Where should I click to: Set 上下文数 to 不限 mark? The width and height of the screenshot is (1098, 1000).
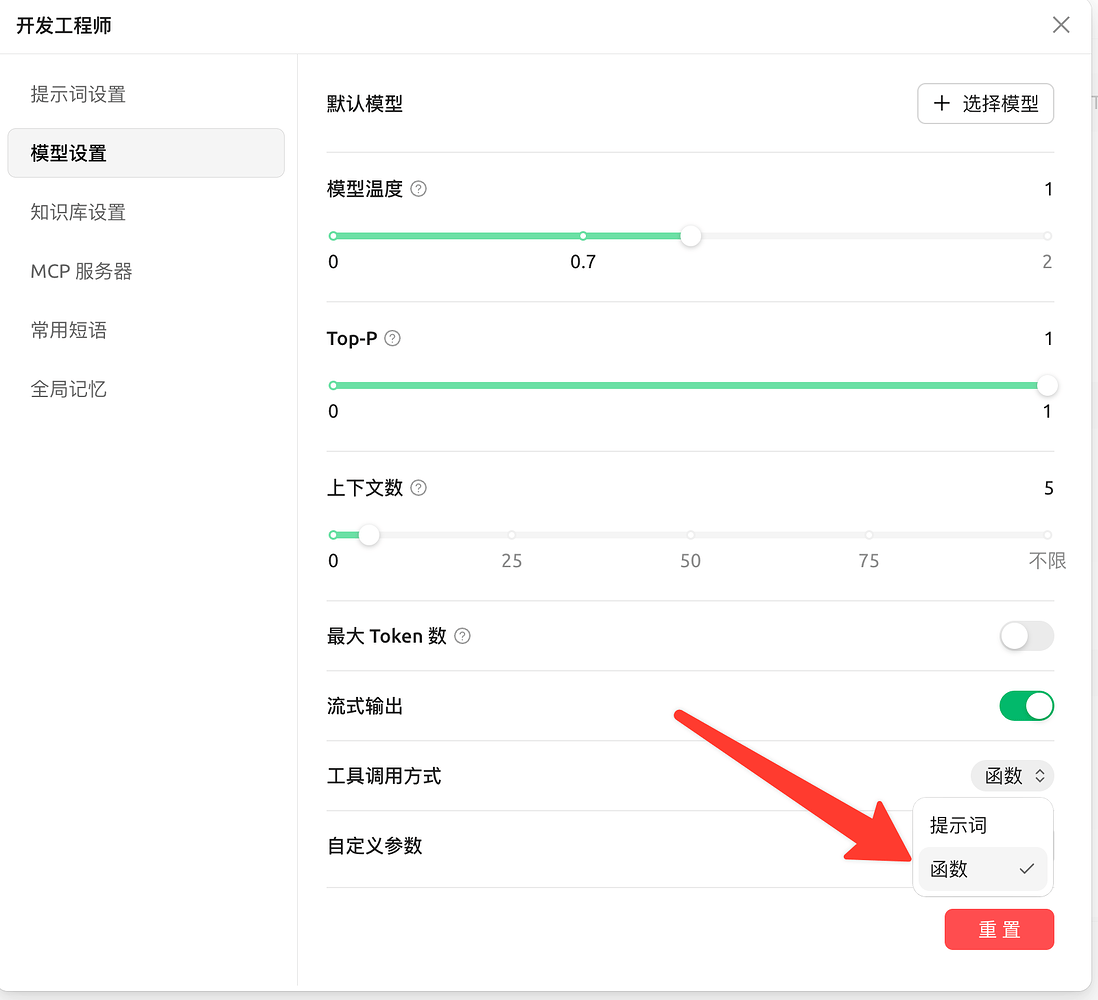(x=1047, y=535)
